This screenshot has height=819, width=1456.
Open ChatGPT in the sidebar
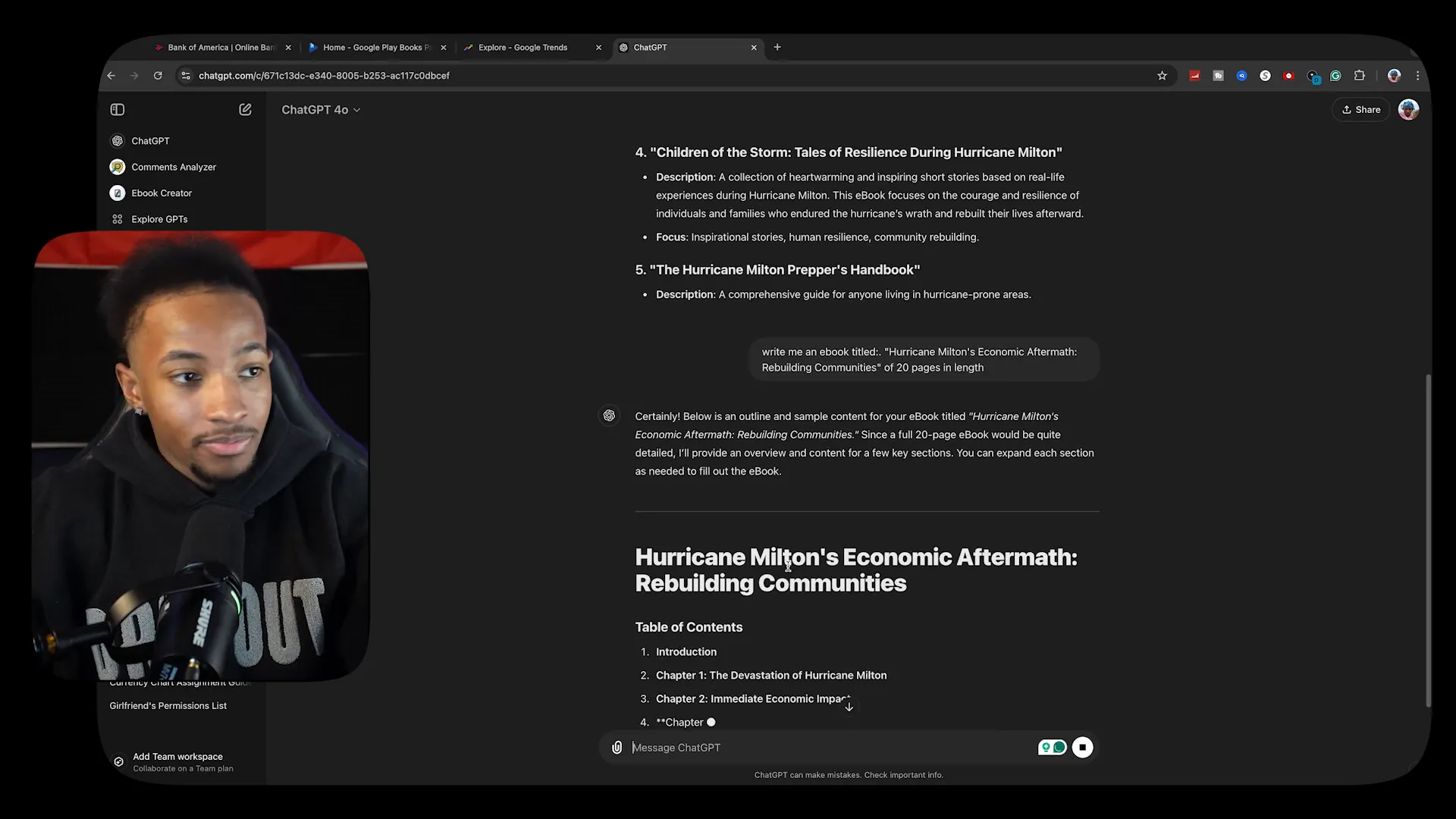pyautogui.click(x=150, y=141)
